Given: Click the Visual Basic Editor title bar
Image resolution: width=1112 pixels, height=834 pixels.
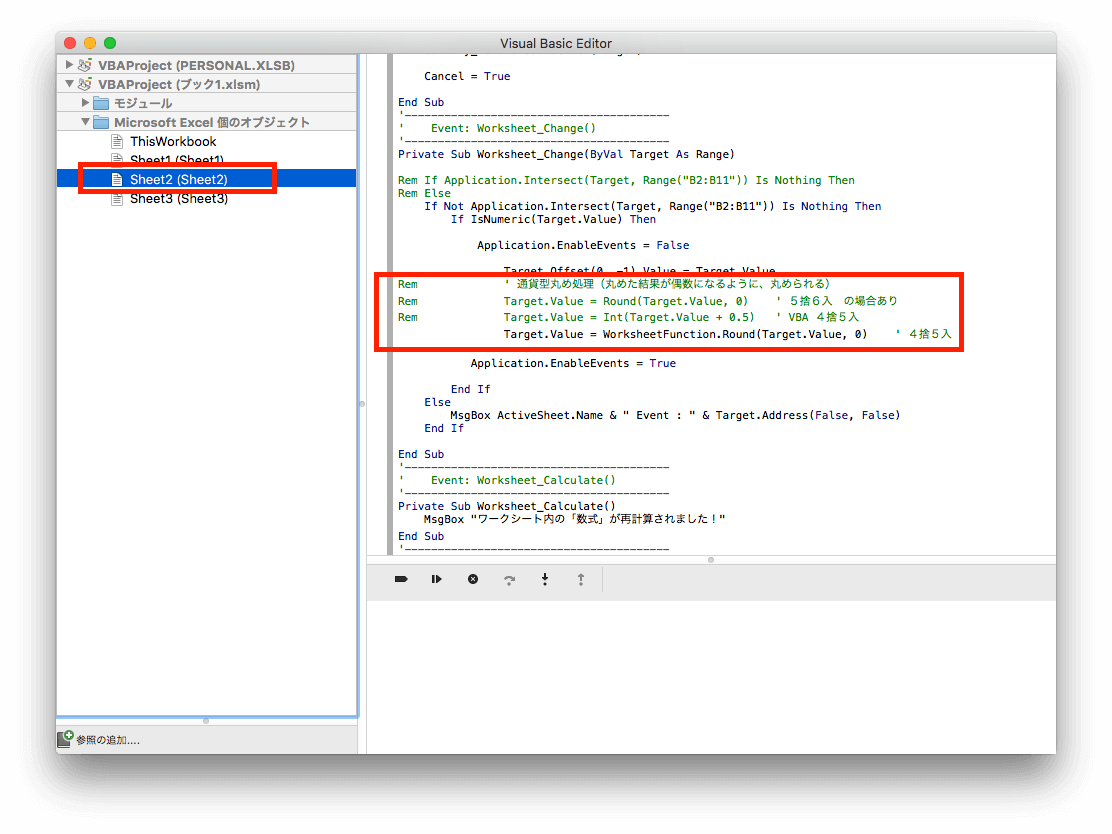Looking at the screenshot, I should [556, 43].
